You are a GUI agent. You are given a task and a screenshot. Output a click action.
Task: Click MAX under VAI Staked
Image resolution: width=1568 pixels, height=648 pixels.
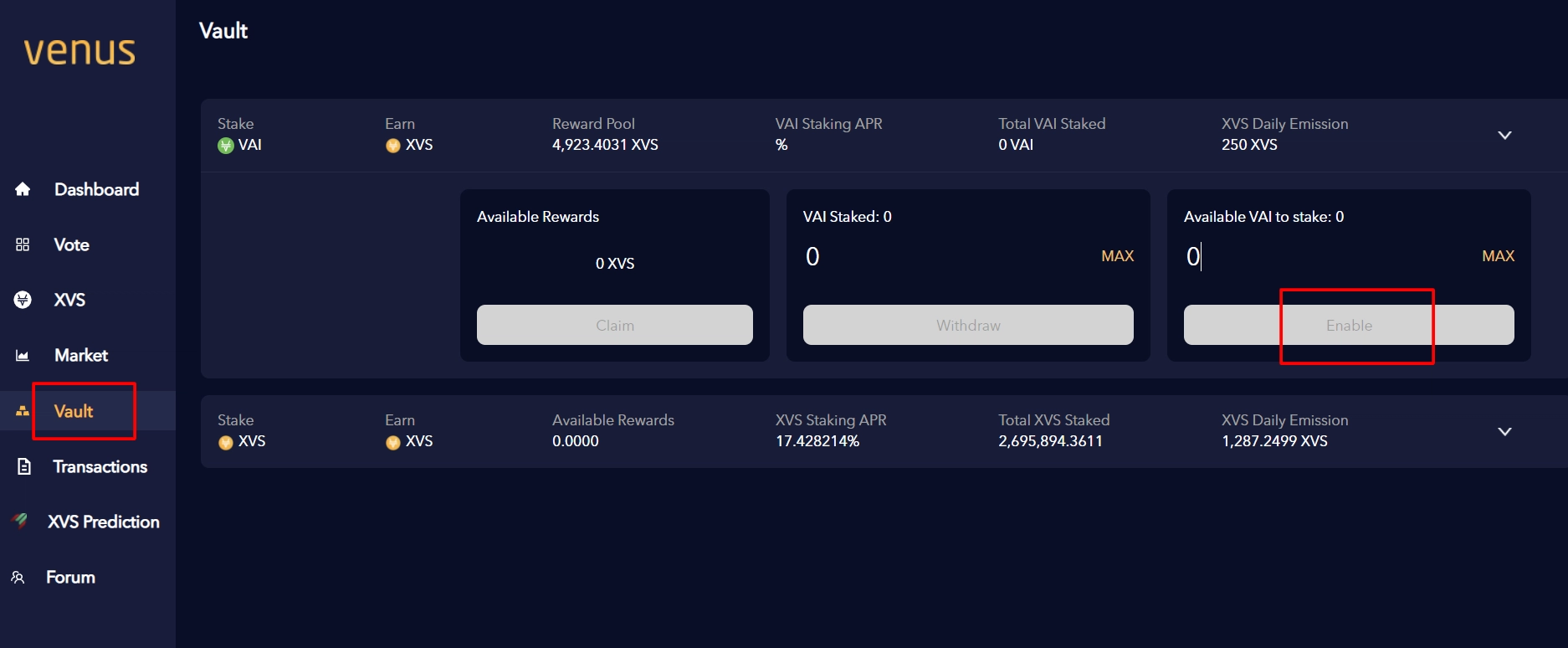click(1117, 256)
